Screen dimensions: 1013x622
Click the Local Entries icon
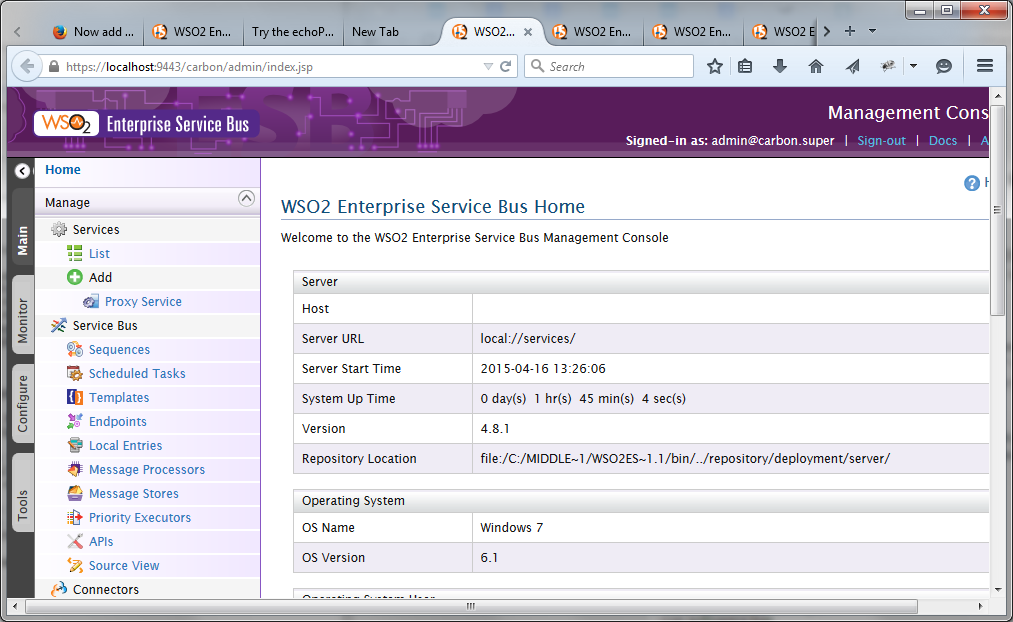75,445
